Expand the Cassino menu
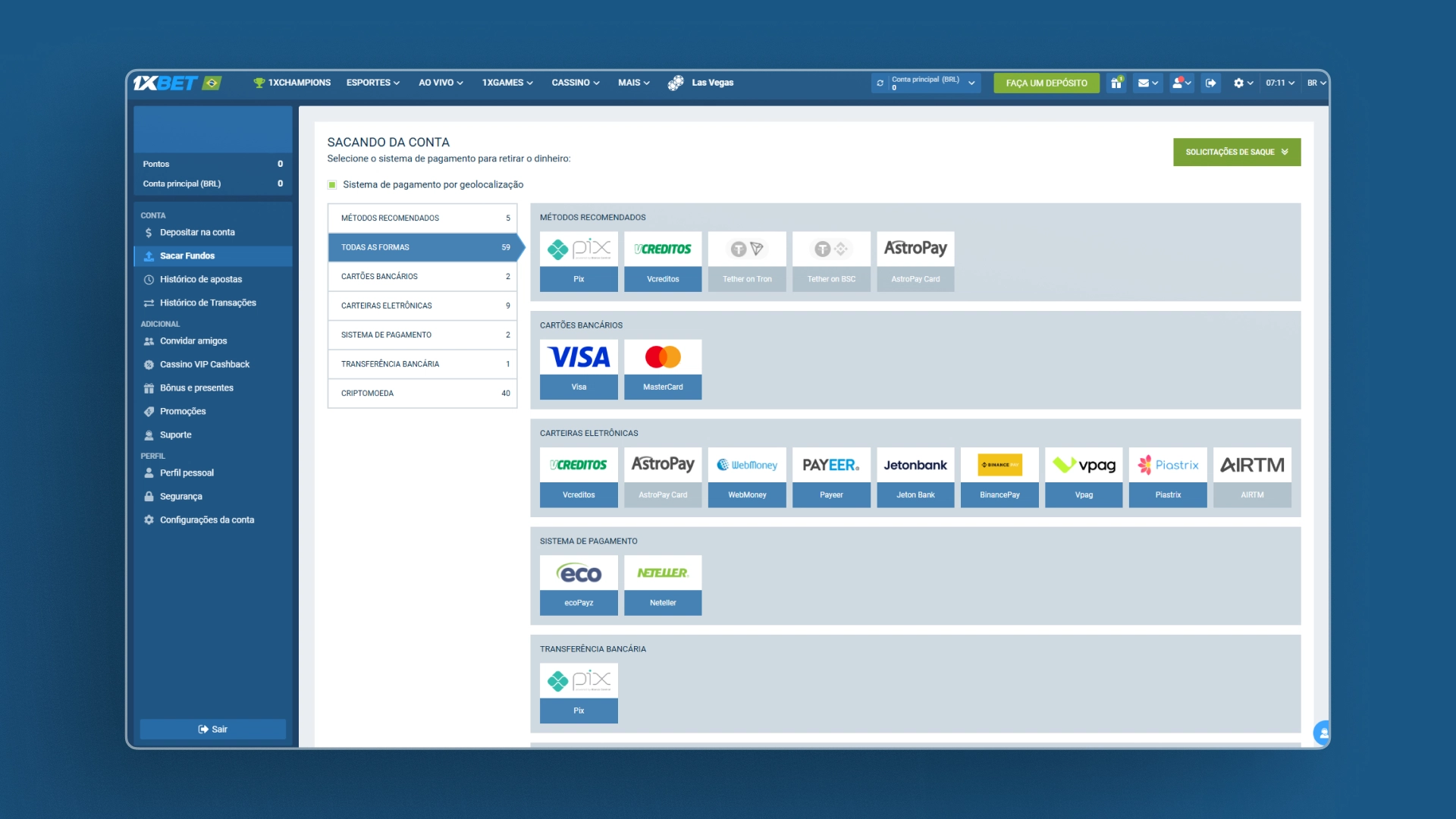1456x819 pixels. coord(576,83)
